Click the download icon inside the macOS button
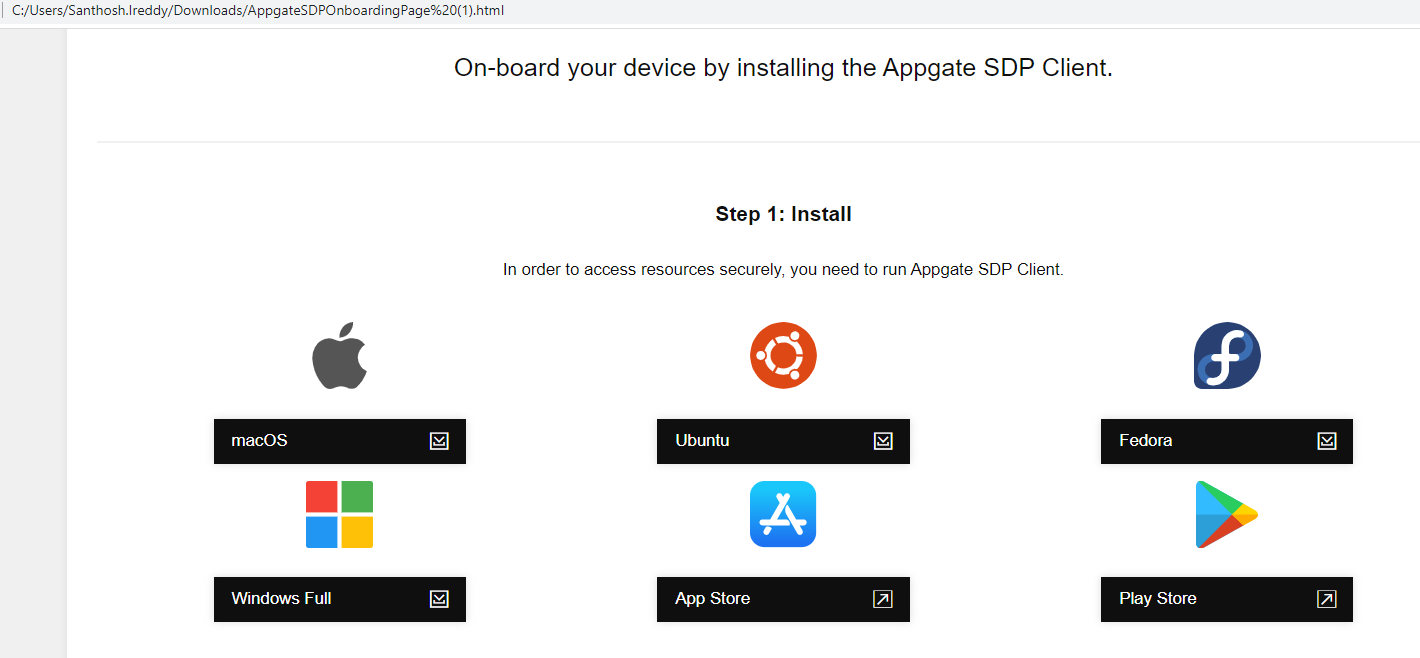This screenshot has height=658, width=1420. point(439,440)
